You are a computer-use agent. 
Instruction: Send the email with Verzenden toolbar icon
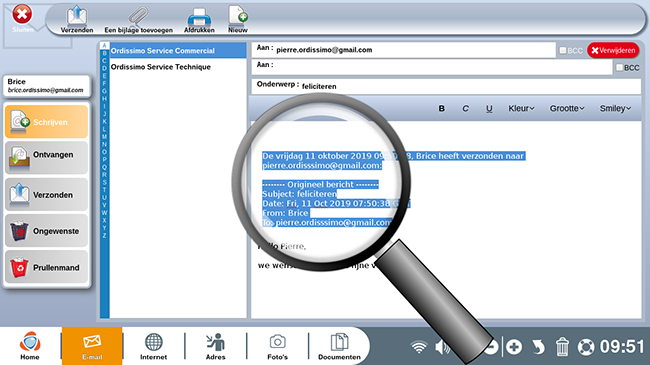(x=77, y=19)
